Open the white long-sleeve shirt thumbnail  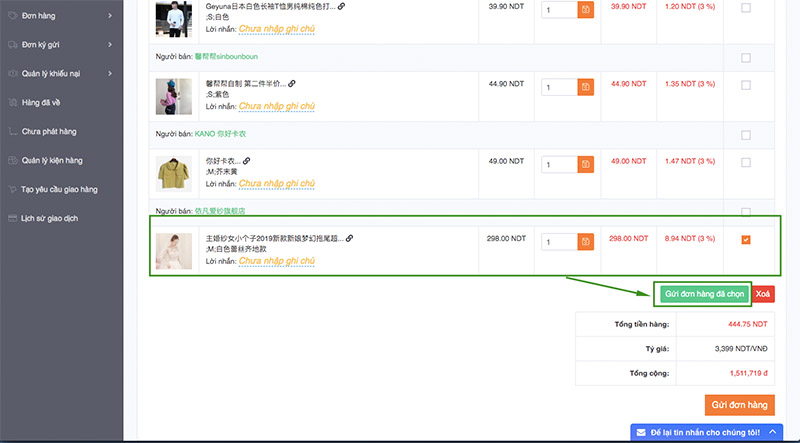pyautogui.click(x=173, y=19)
